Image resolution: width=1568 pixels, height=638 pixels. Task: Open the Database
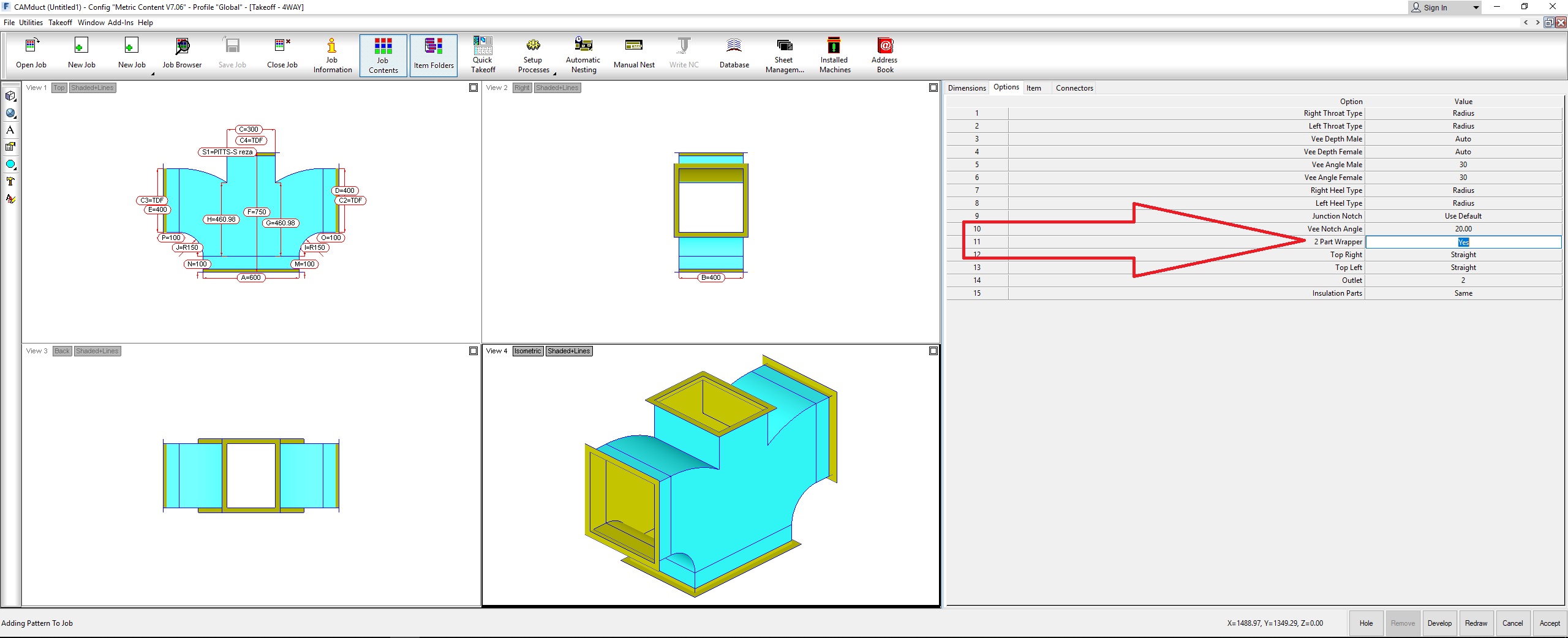click(x=733, y=54)
